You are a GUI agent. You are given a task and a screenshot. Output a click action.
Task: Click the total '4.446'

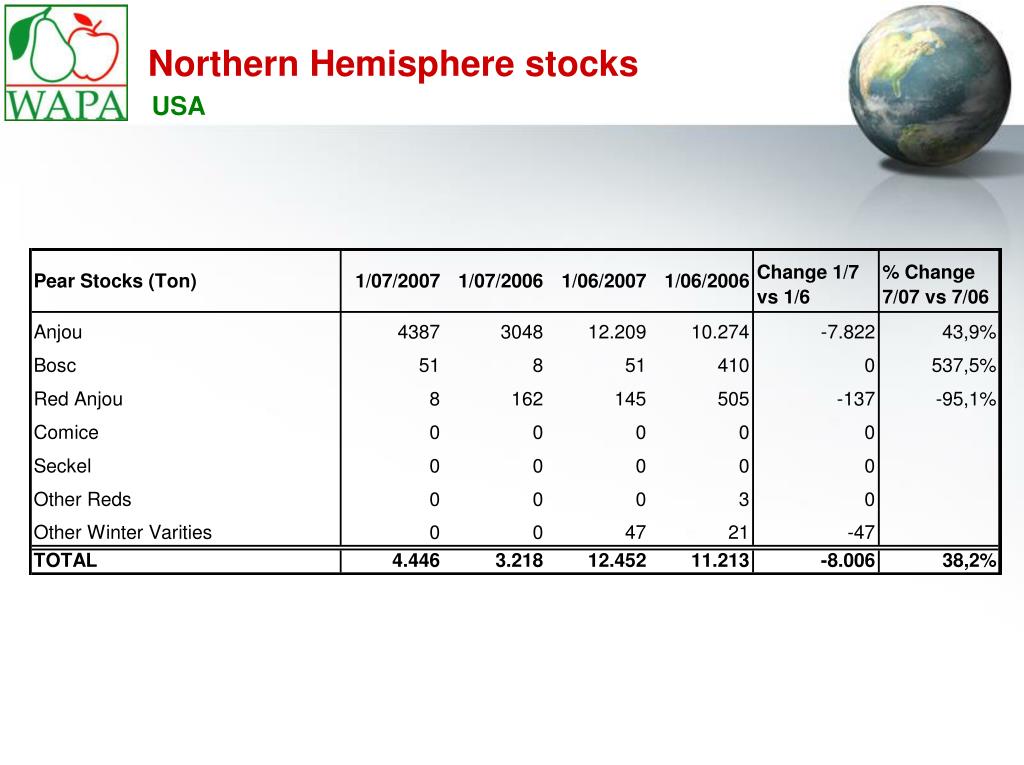416,561
